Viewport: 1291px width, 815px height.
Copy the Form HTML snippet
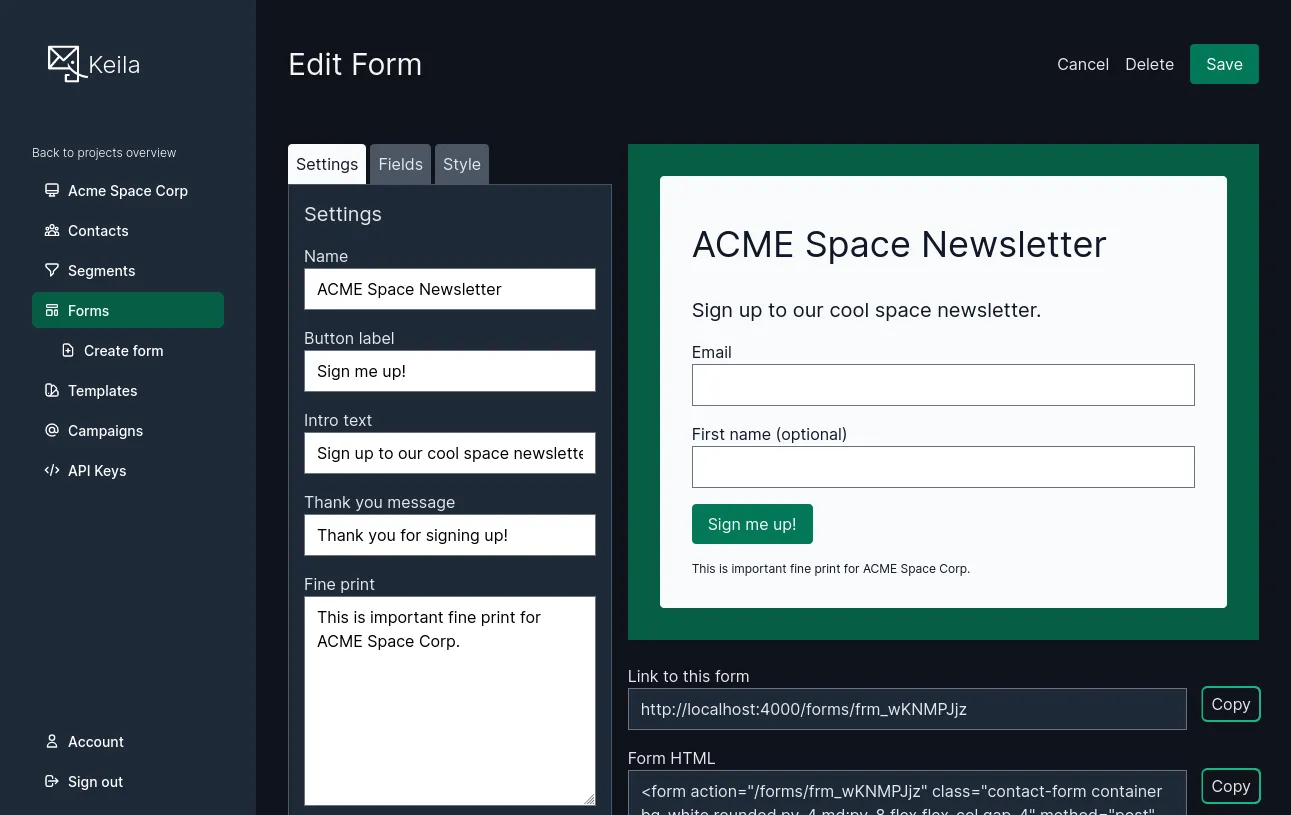(x=1230, y=786)
